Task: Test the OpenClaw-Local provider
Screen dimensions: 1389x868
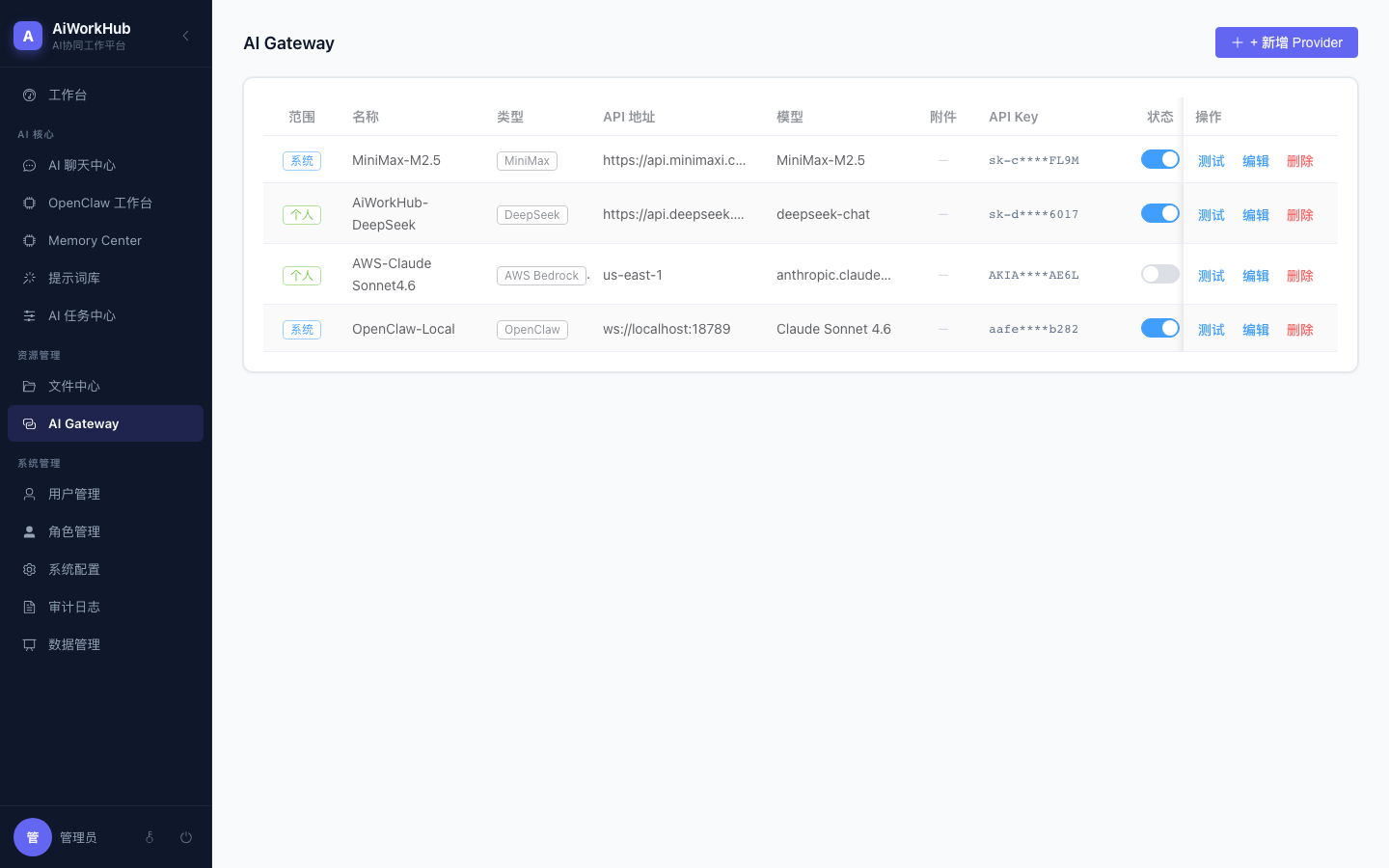Action: click(1212, 330)
